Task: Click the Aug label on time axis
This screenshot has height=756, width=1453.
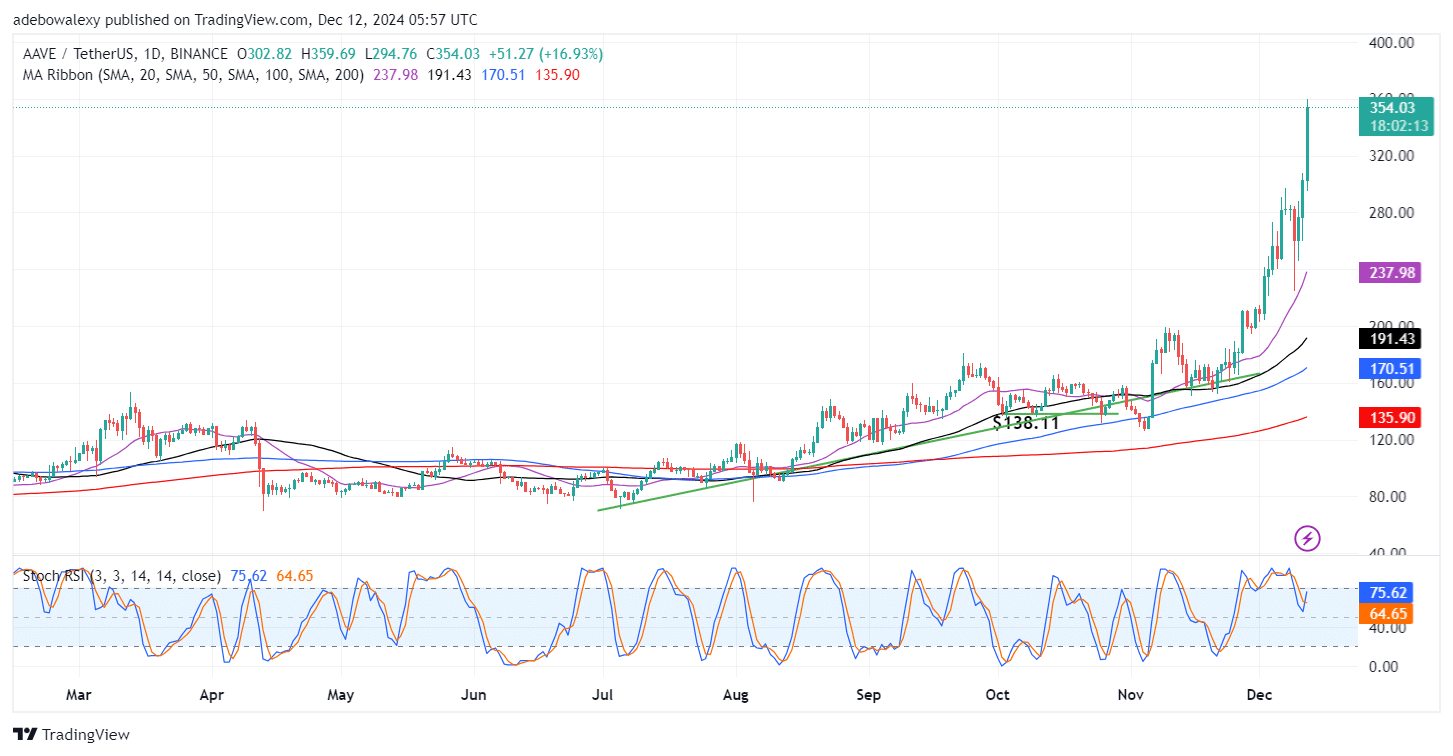Action: pos(736,695)
